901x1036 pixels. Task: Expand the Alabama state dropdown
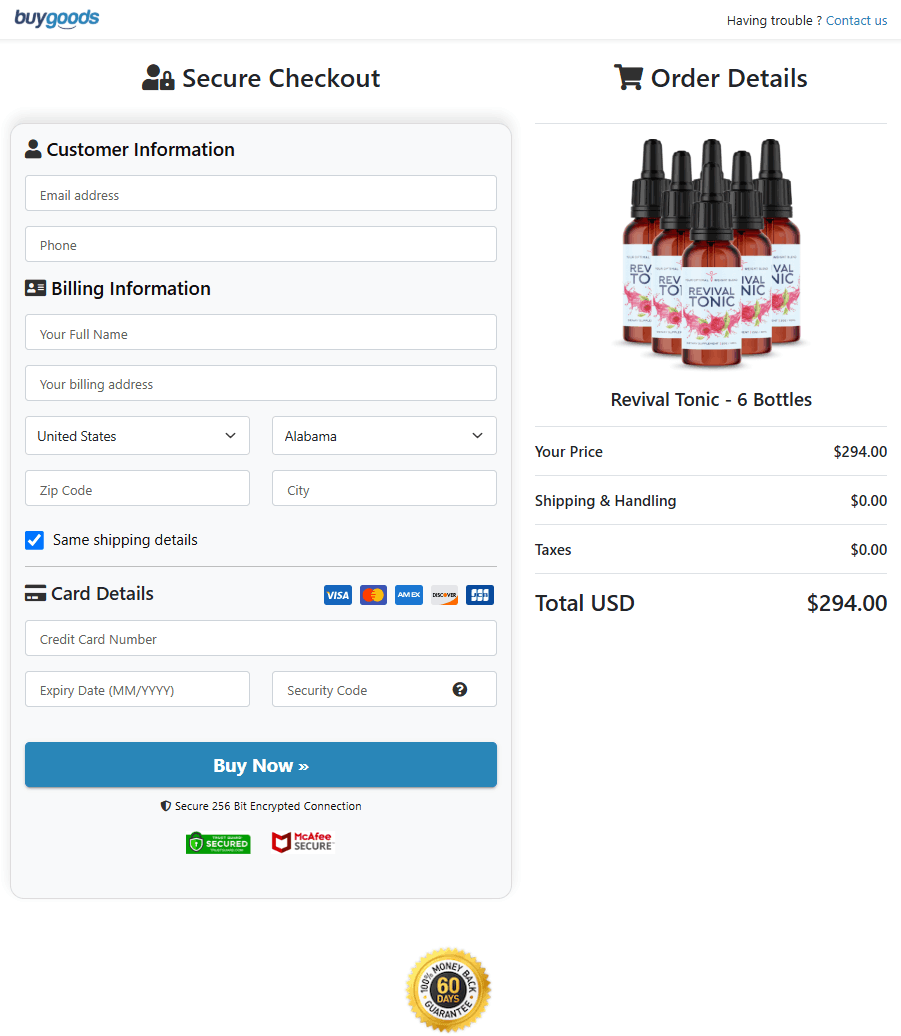[x=384, y=436]
